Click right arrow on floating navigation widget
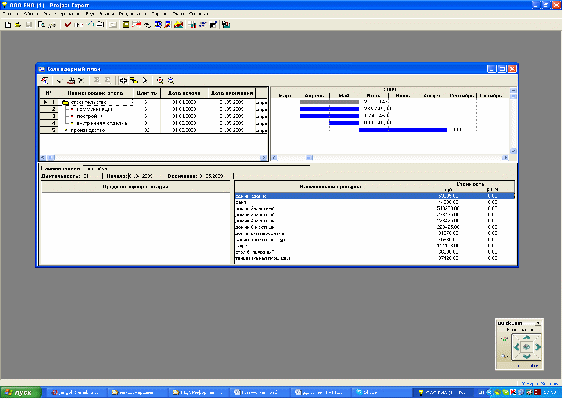This screenshot has height=399, width=563. (x=538, y=347)
